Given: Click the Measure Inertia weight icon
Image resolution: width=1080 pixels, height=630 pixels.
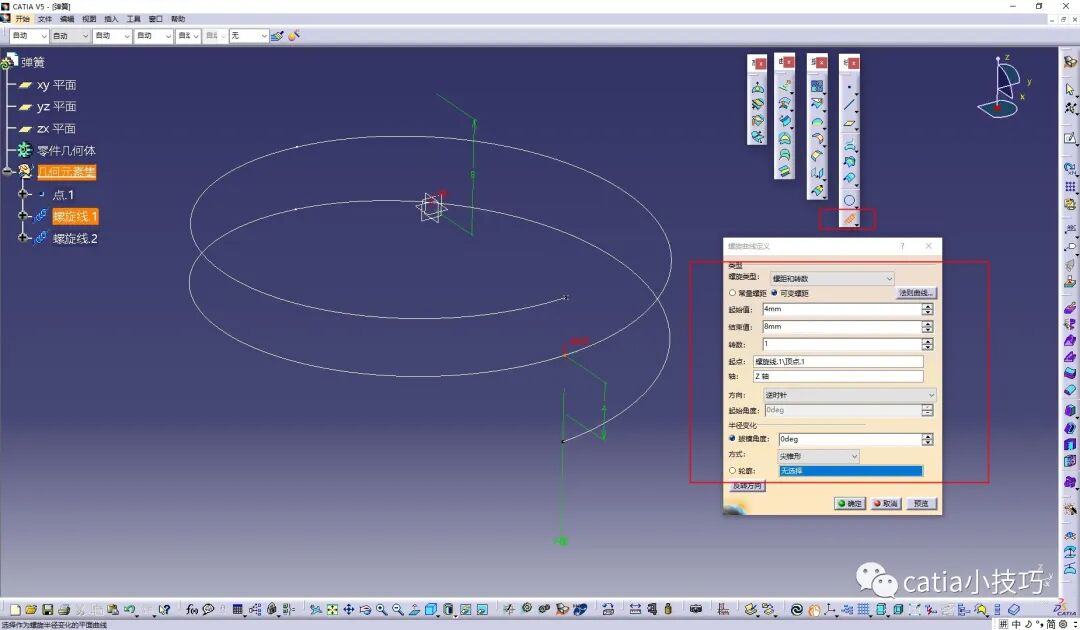Looking at the screenshot, I should point(667,609).
